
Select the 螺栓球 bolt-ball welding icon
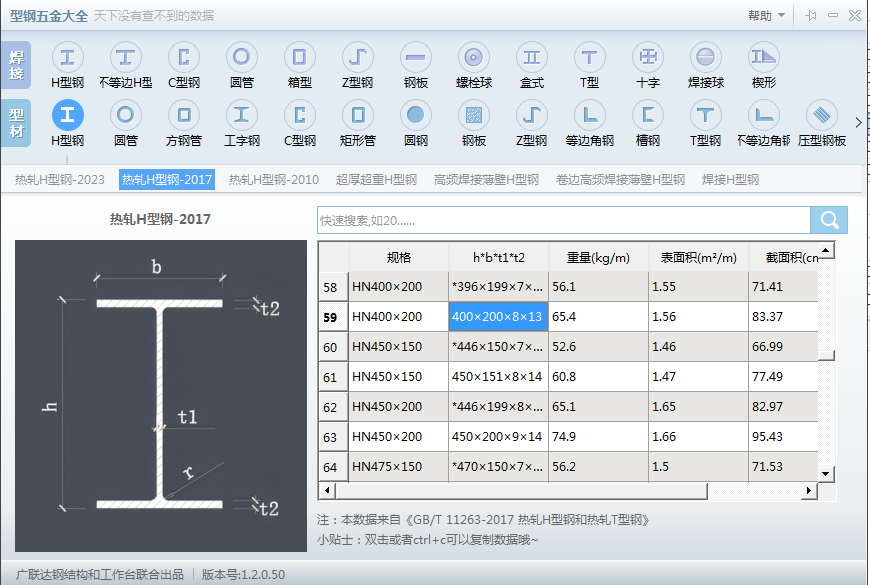[x=473, y=58]
